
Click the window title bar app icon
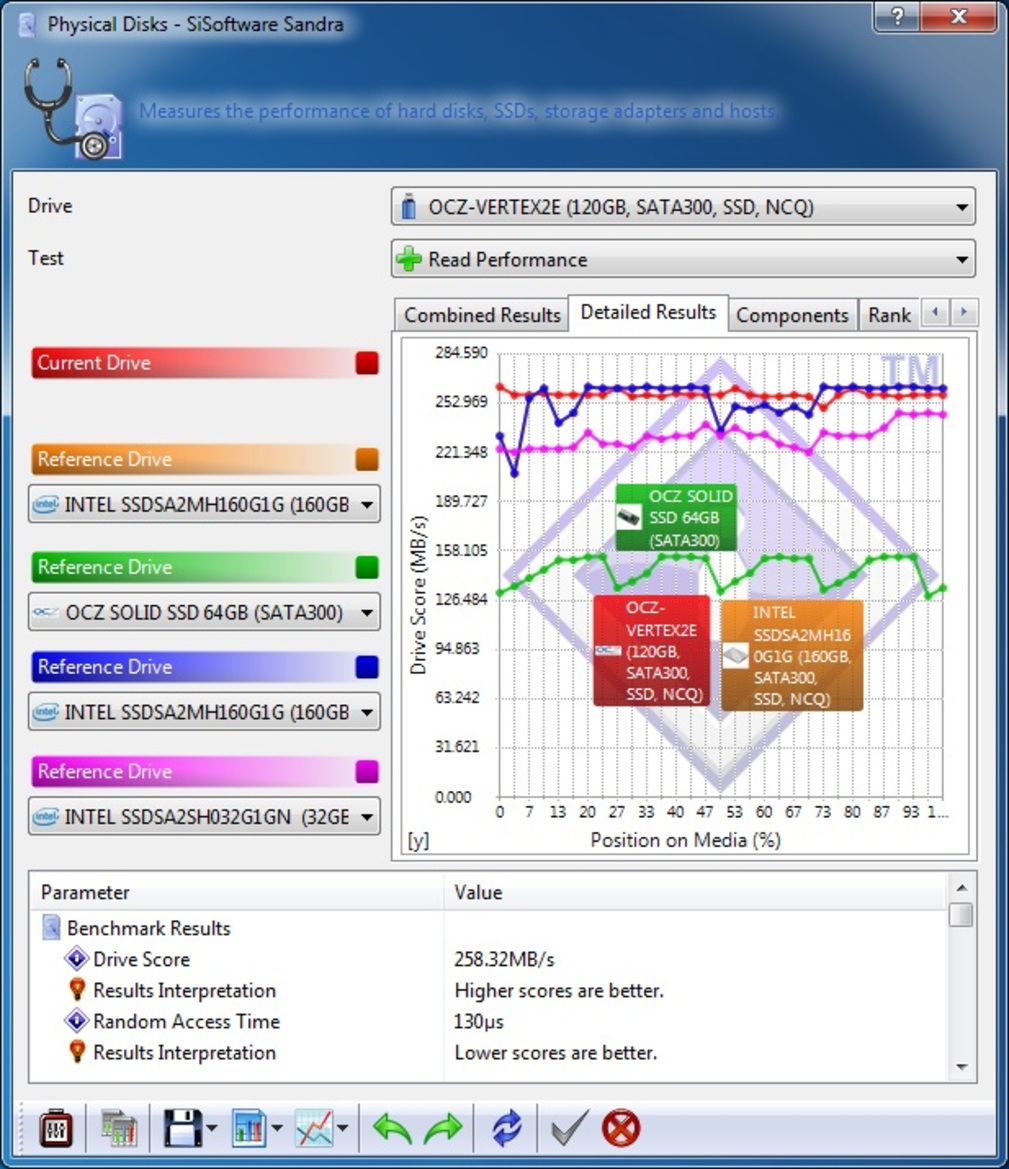click(x=27, y=25)
